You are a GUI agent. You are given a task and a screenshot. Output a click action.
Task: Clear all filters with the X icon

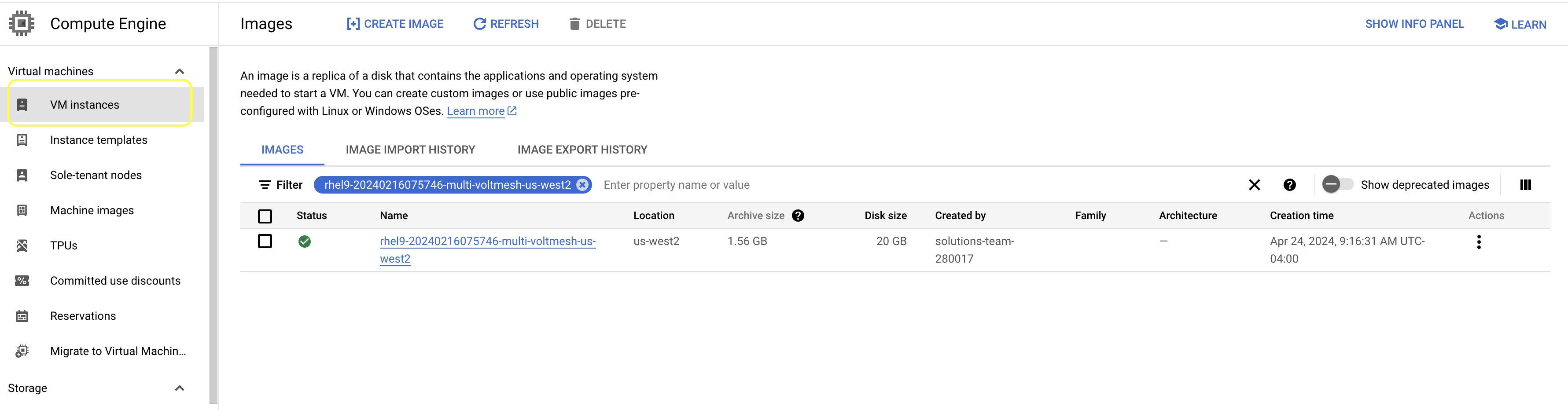click(x=1254, y=185)
